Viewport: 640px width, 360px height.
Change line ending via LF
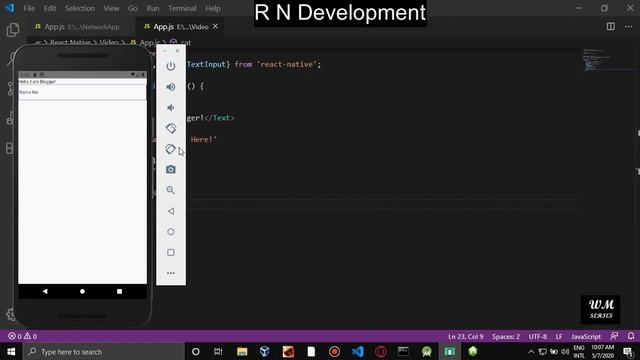pos(559,336)
